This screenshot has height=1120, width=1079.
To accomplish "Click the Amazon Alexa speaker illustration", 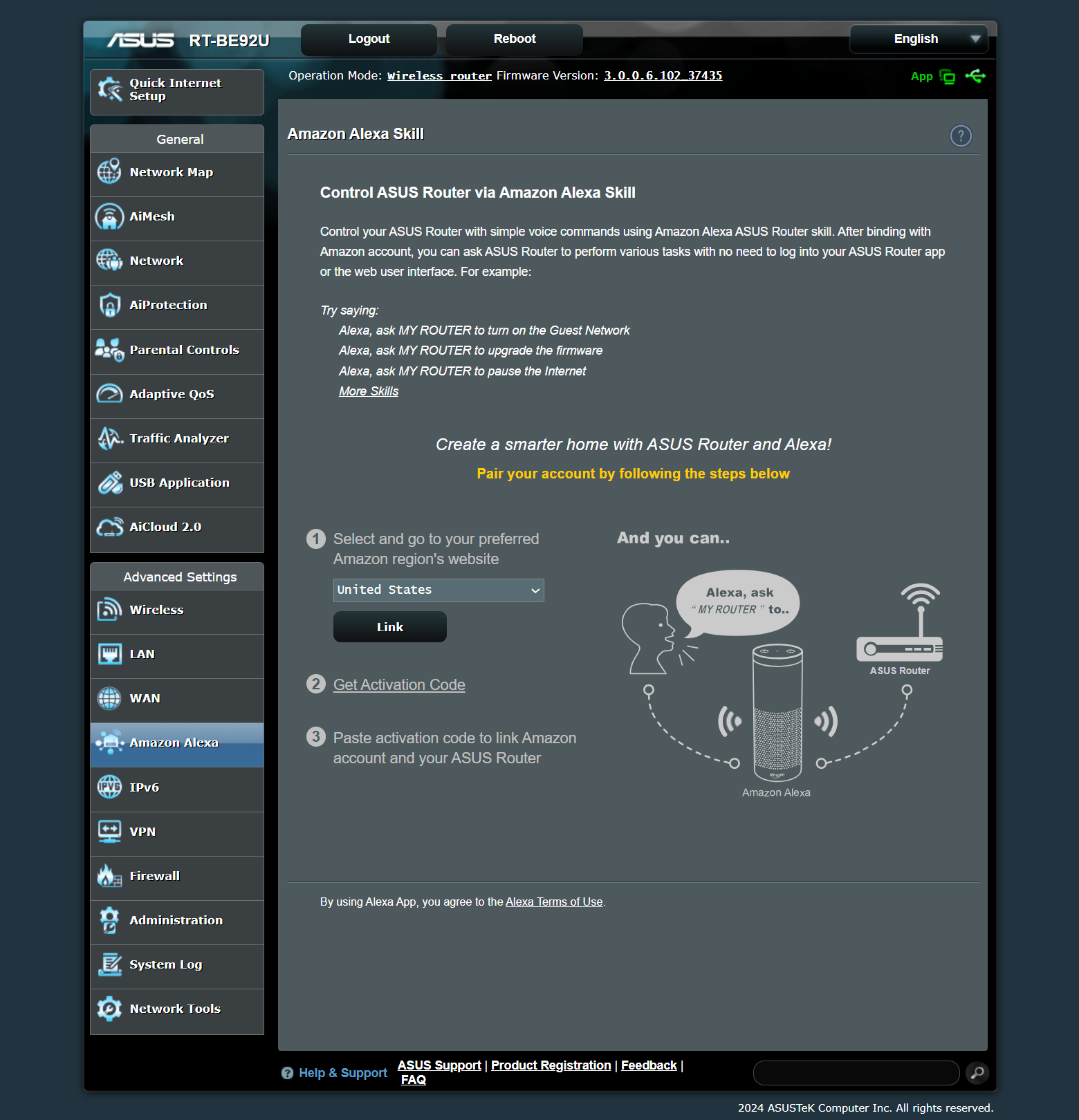I will (x=777, y=713).
